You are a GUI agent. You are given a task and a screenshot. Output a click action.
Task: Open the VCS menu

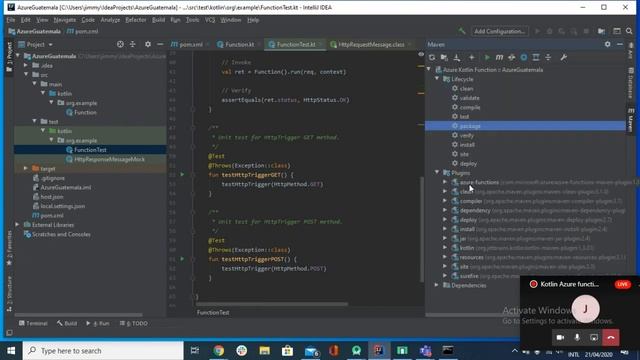[x=210, y=20]
